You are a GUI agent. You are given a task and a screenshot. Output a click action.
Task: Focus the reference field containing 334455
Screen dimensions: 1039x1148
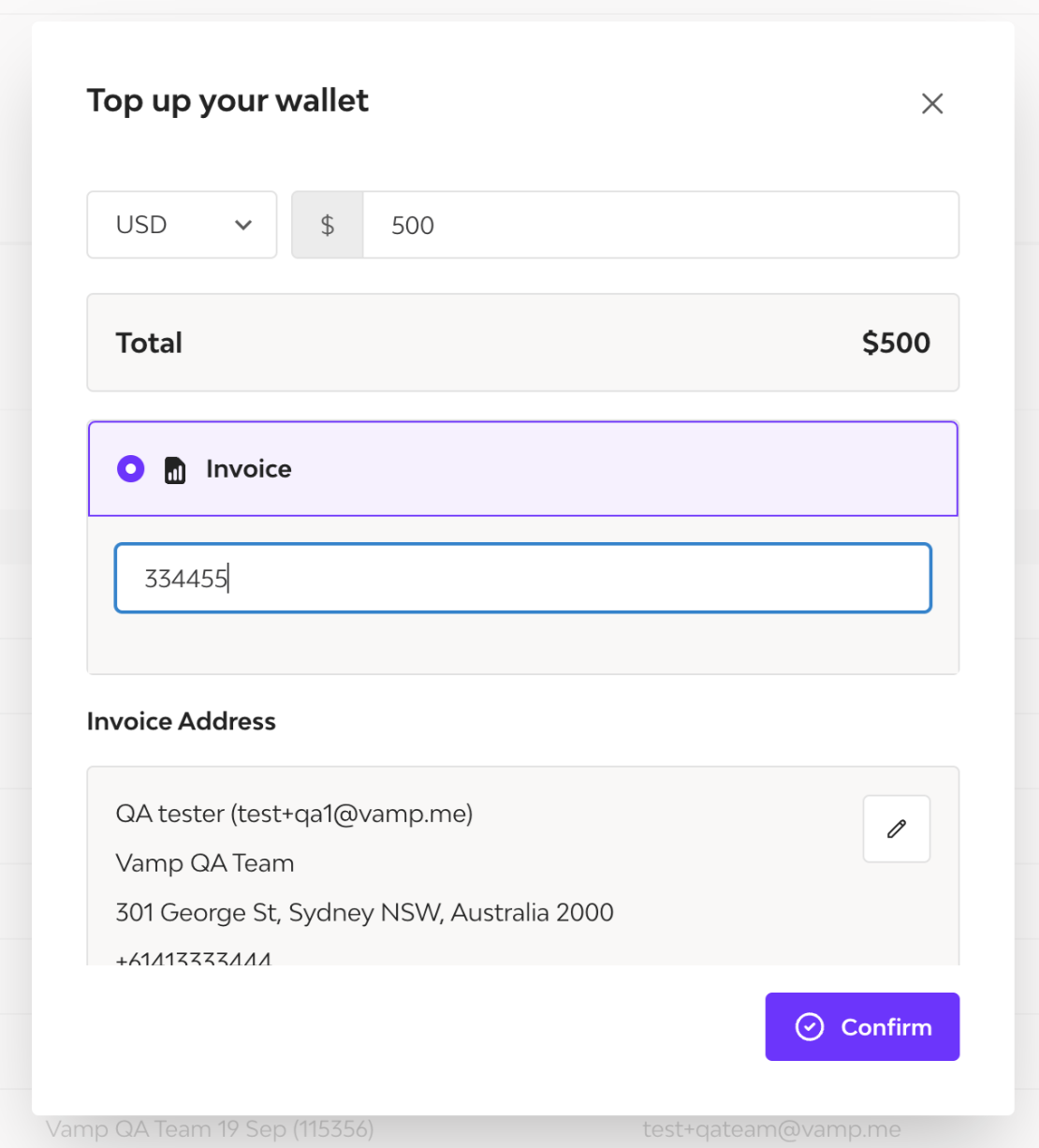point(522,579)
